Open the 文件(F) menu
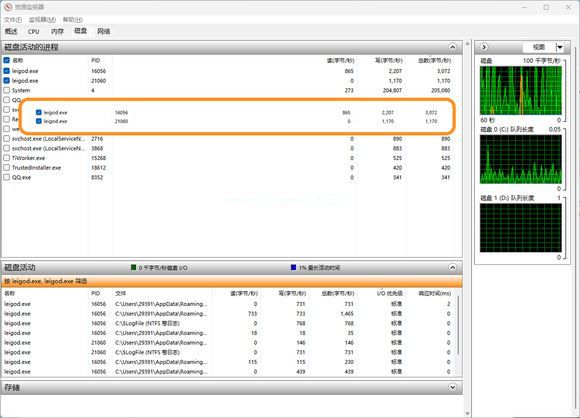Image resolution: width=580 pixels, height=418 pixels. [x=13, y=19]
